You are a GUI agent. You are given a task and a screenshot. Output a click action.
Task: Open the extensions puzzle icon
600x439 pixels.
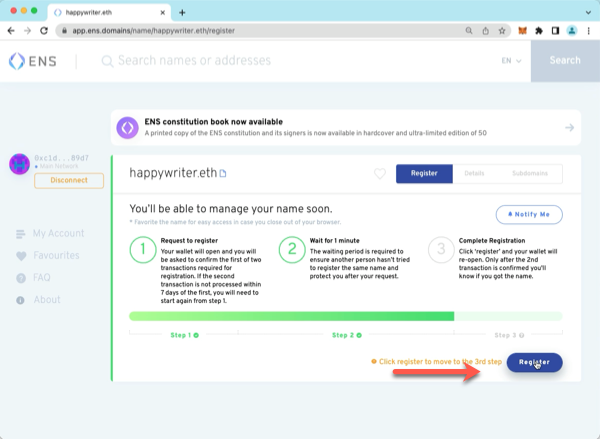(539, 31)
